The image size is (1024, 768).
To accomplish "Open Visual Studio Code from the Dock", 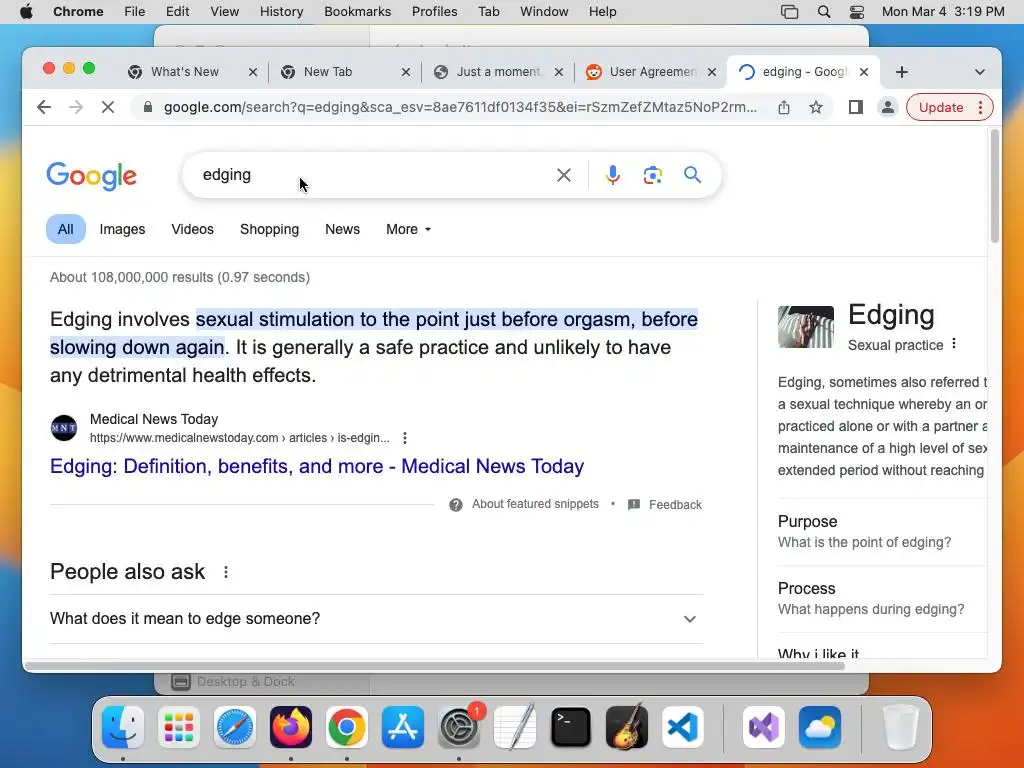I will [682, 727].
